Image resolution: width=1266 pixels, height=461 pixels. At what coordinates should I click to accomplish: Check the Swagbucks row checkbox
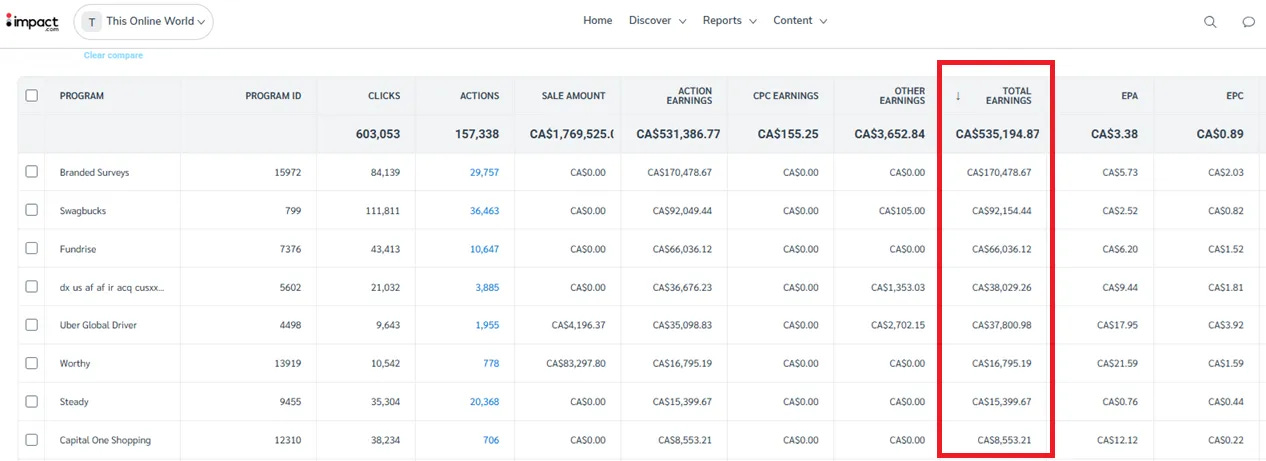coord(32,210)
